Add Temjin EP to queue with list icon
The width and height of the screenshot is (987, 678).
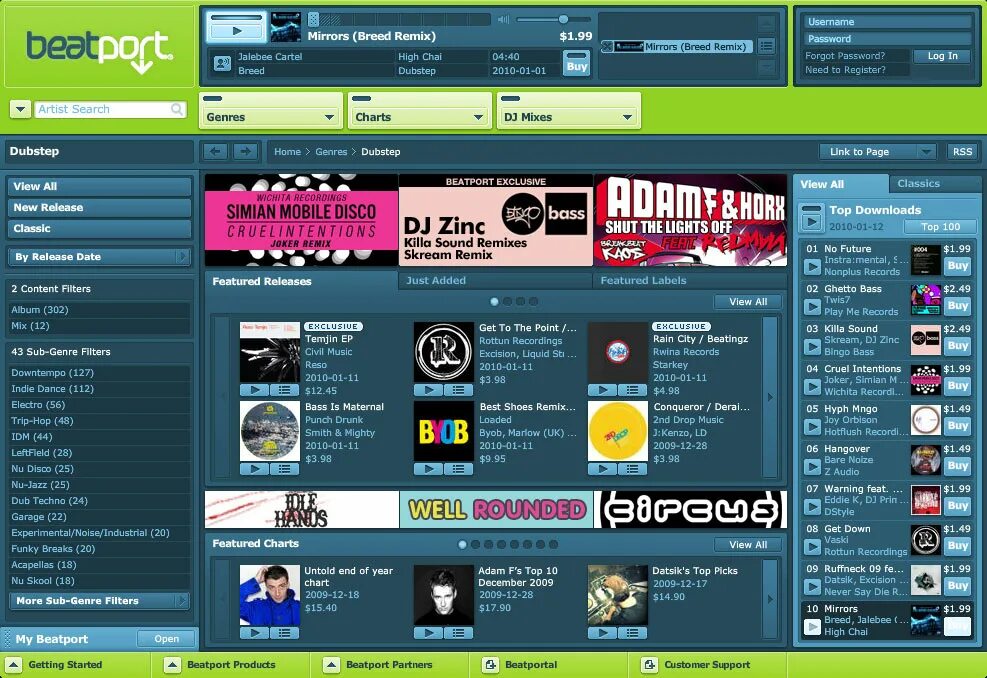tap(285, 390)
